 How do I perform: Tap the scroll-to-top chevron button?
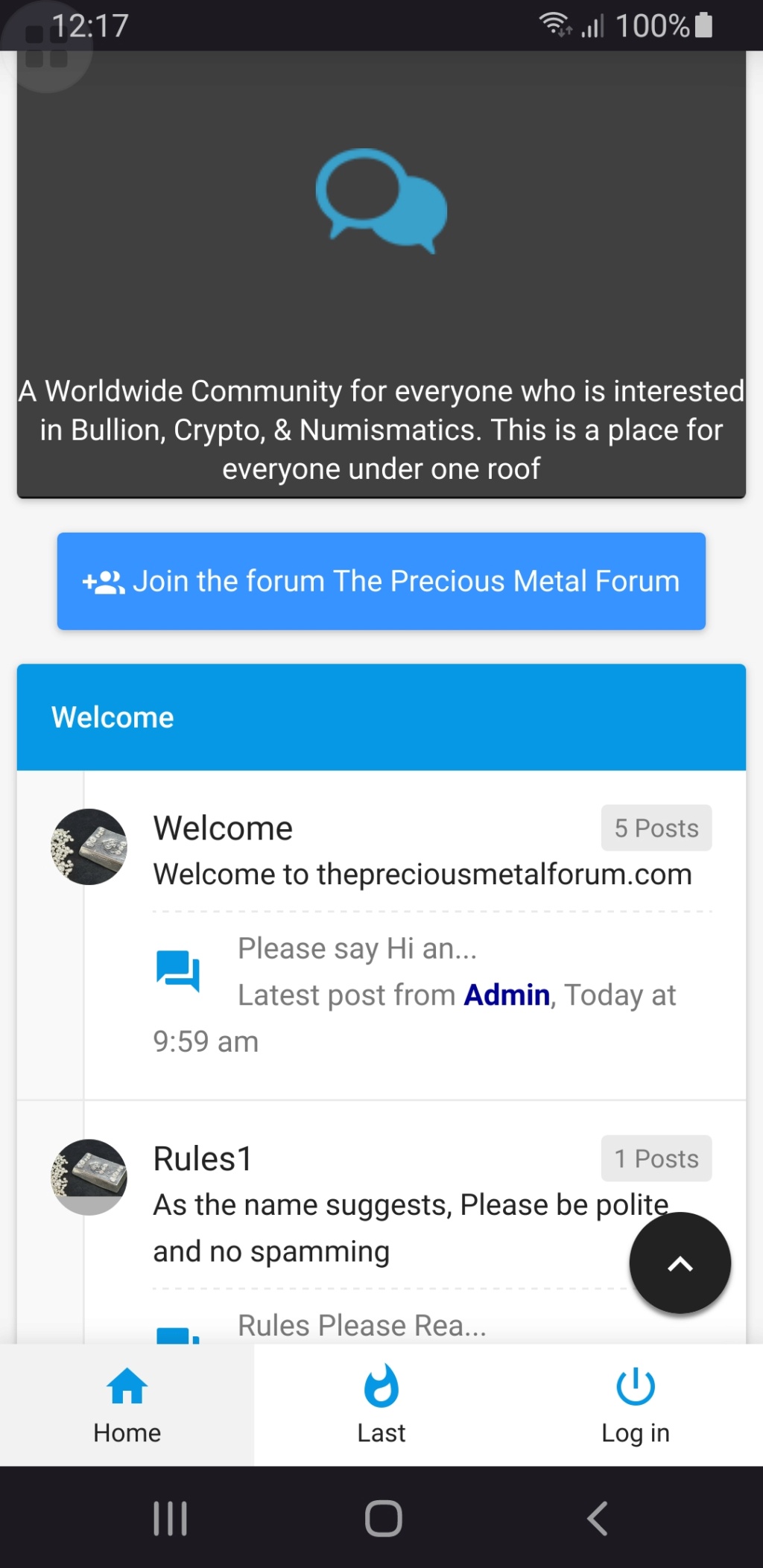click(x=680, y=1263)
